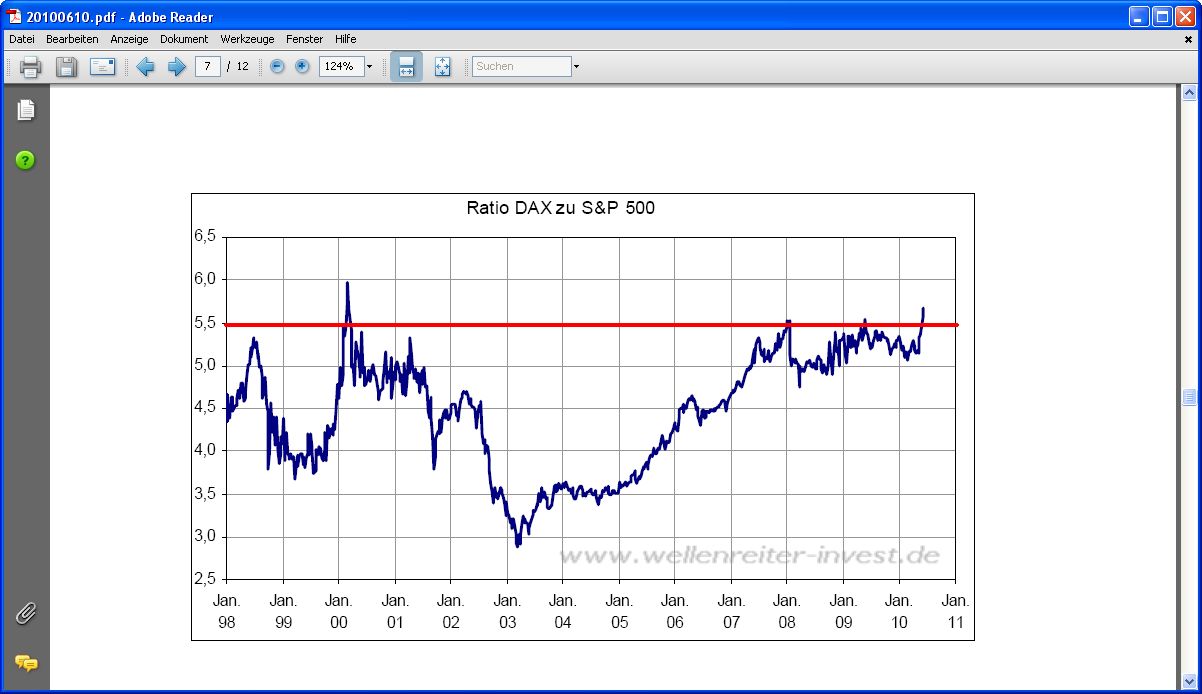Viewport: 1202px width, 694px height.
Task: Click x-axis label 'Jan. 11'
Action: tap(956, 611)
